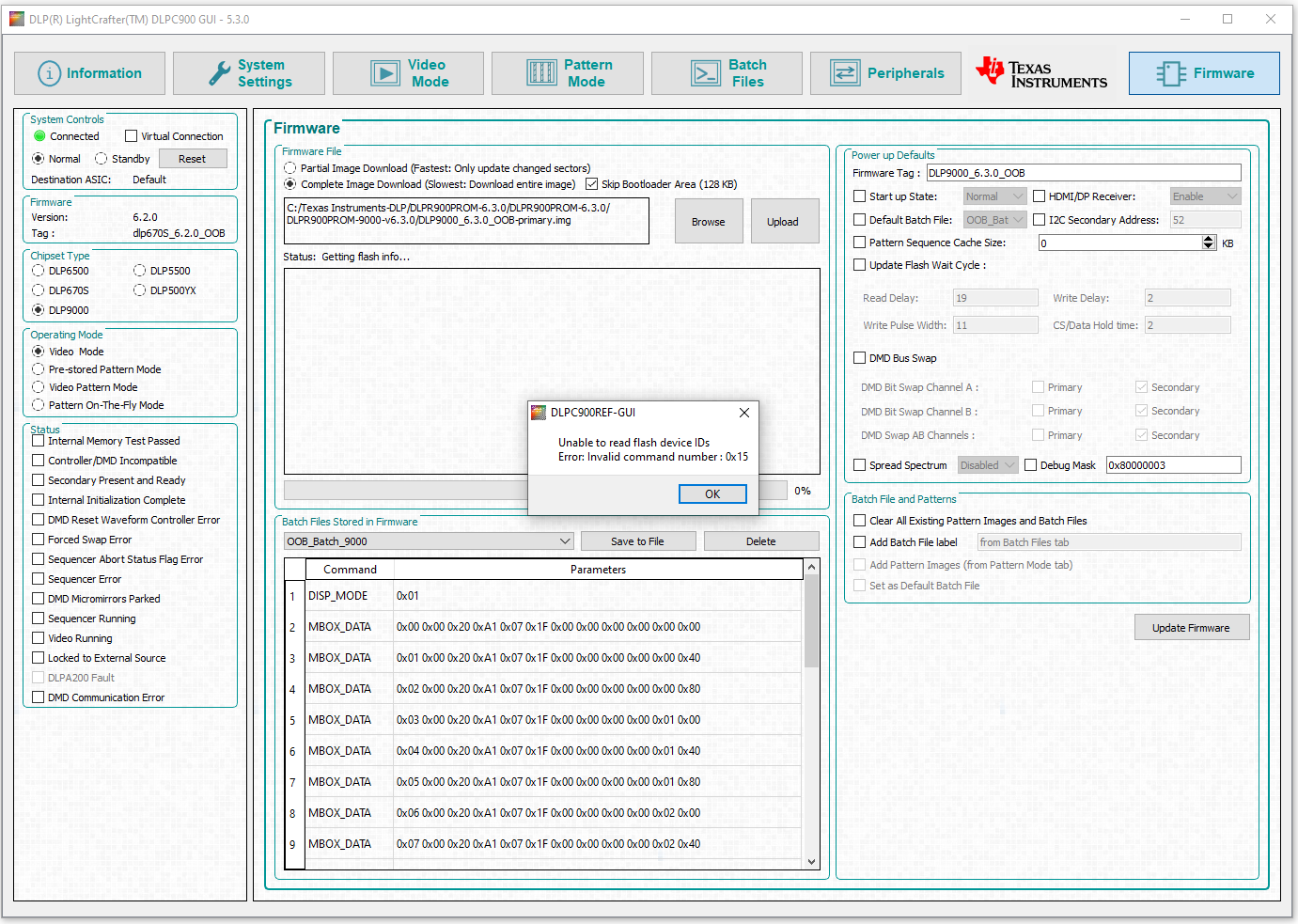
Task: Enable the Start up State checkbox
Action: pyautogui.click(x=860, y=196)
